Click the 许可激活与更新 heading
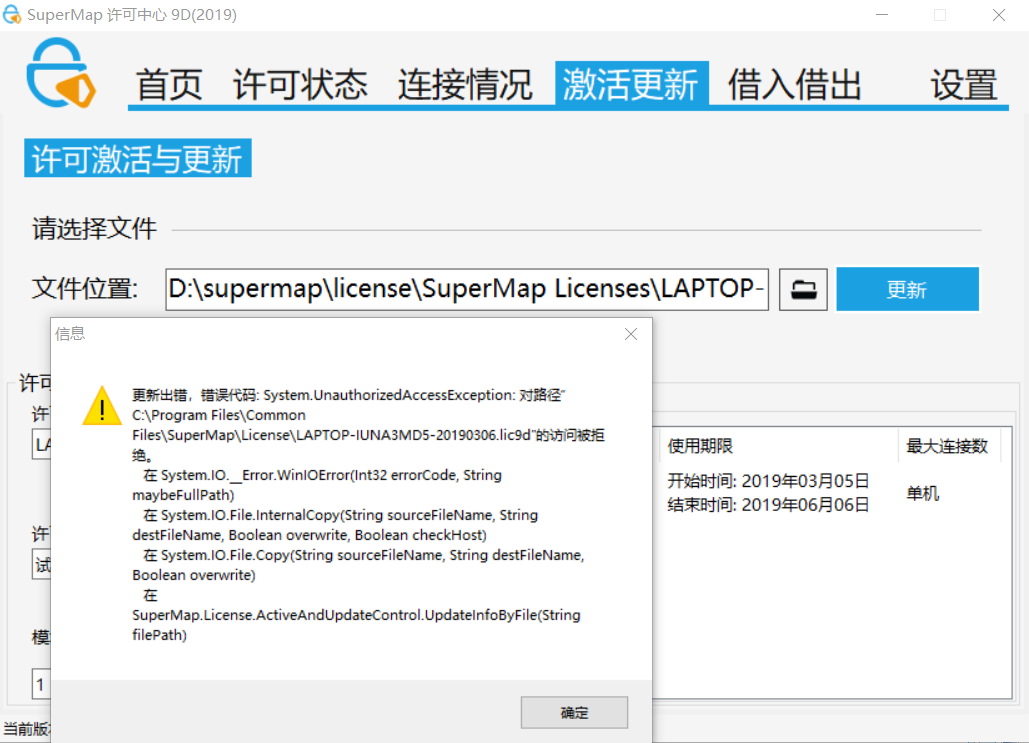 coord(138,158)
